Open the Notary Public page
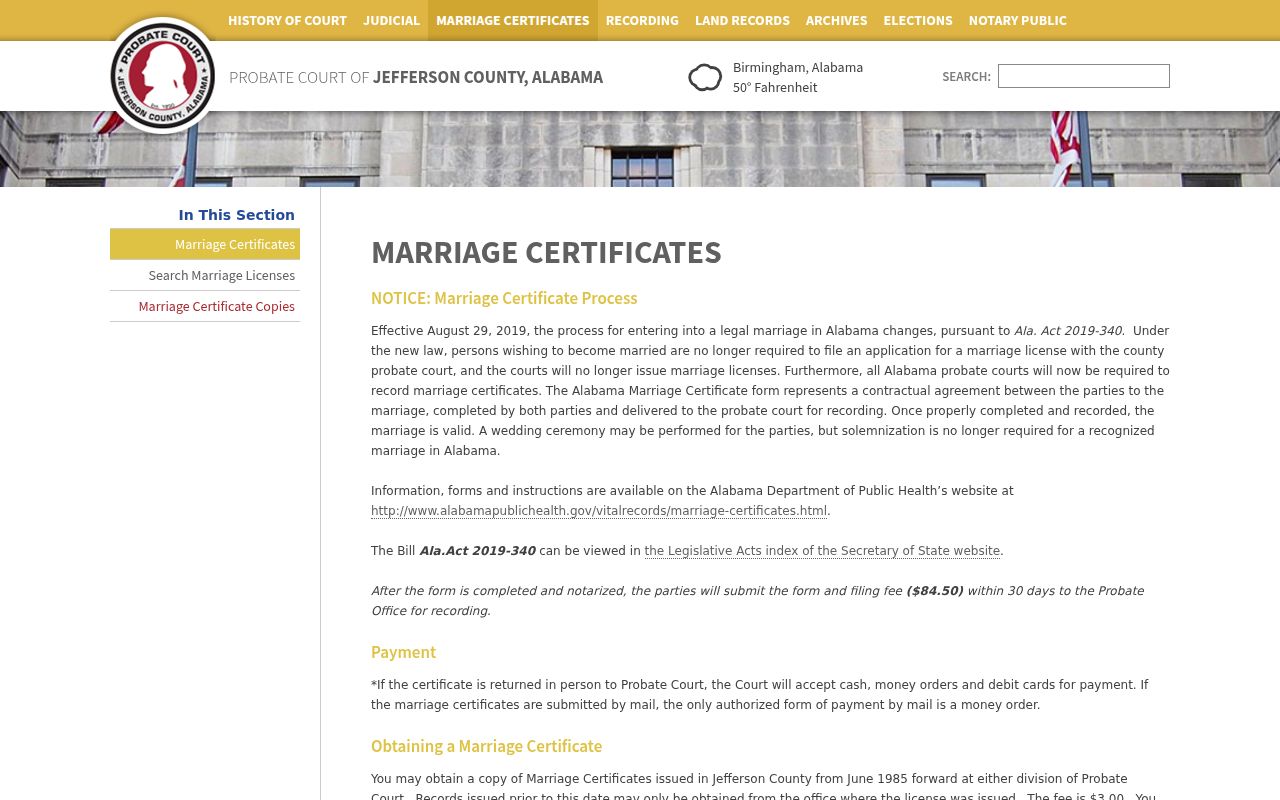This screenshot has width=1280, height=800. [x=1017, y=20]
